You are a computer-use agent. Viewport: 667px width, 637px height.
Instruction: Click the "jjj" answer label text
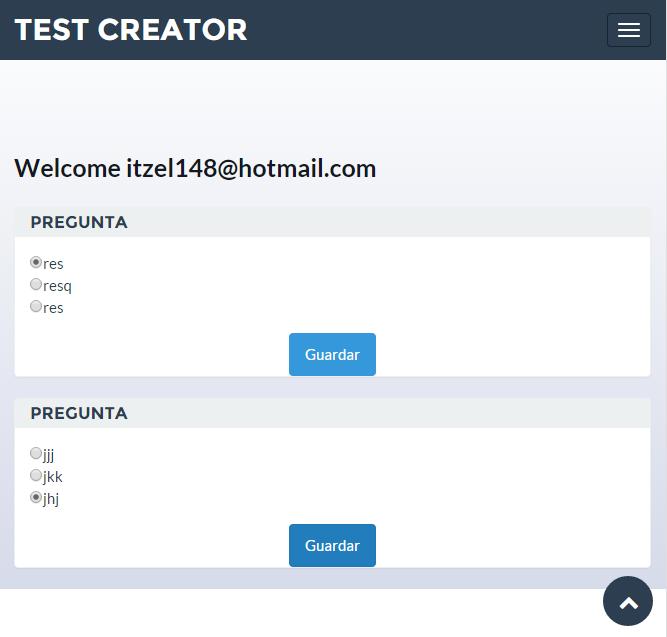coord(49,455)
